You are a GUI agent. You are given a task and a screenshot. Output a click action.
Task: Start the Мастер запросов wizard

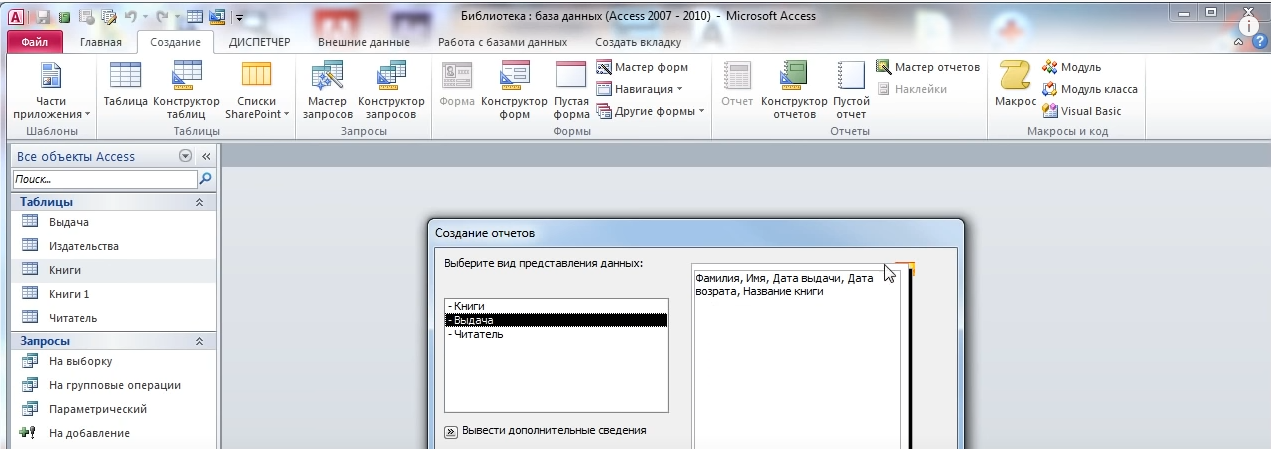click(x=327, y=91)
